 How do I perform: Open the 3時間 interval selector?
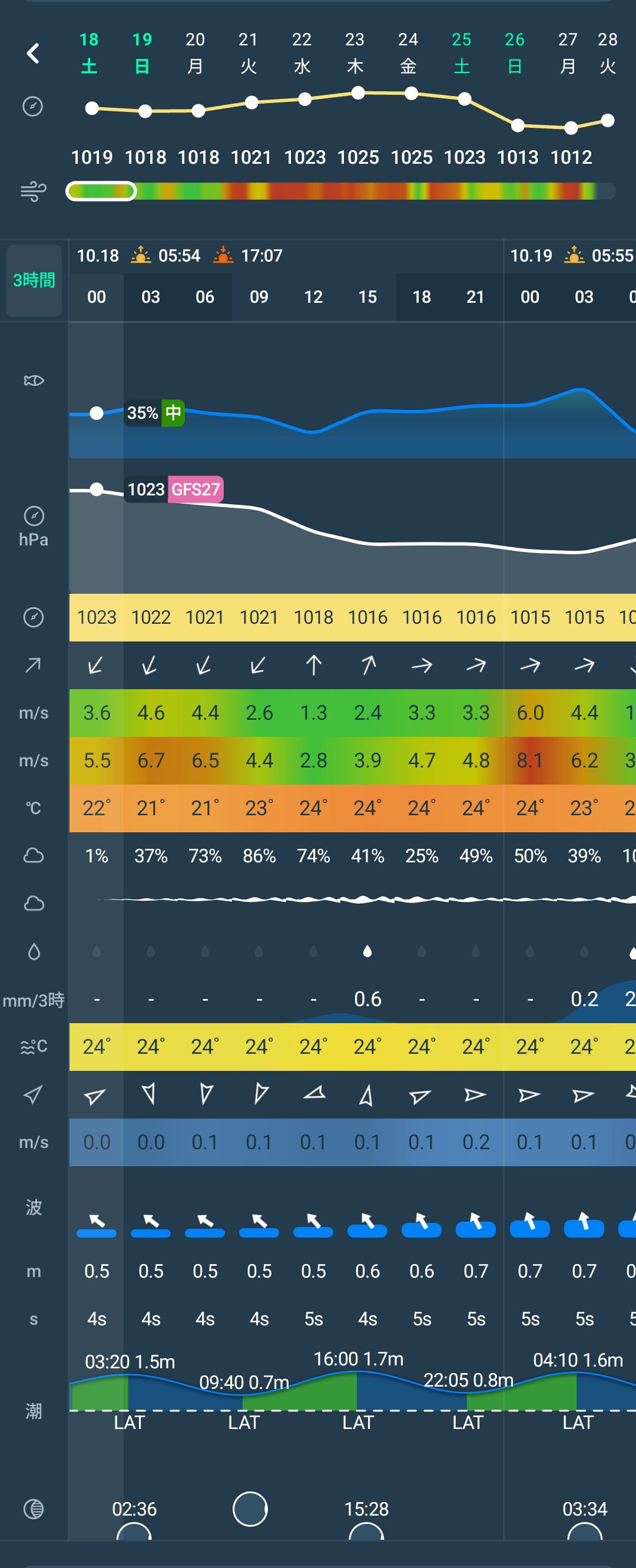pyautogui.click(x=34, y=280)
